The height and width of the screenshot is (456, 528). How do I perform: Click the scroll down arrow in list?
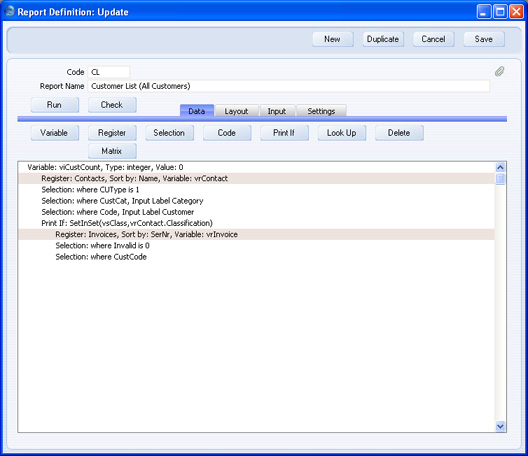coord(500,426)
